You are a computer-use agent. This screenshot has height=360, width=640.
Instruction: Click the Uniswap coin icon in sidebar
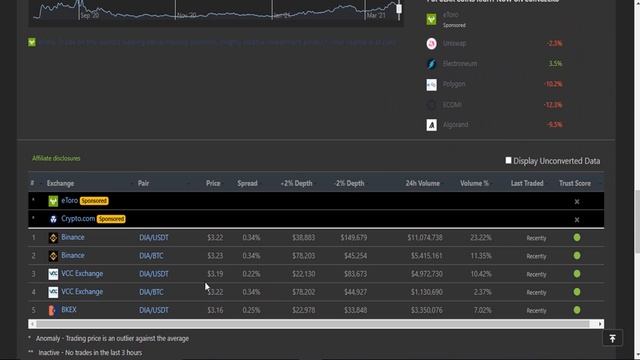coord(431,44)
